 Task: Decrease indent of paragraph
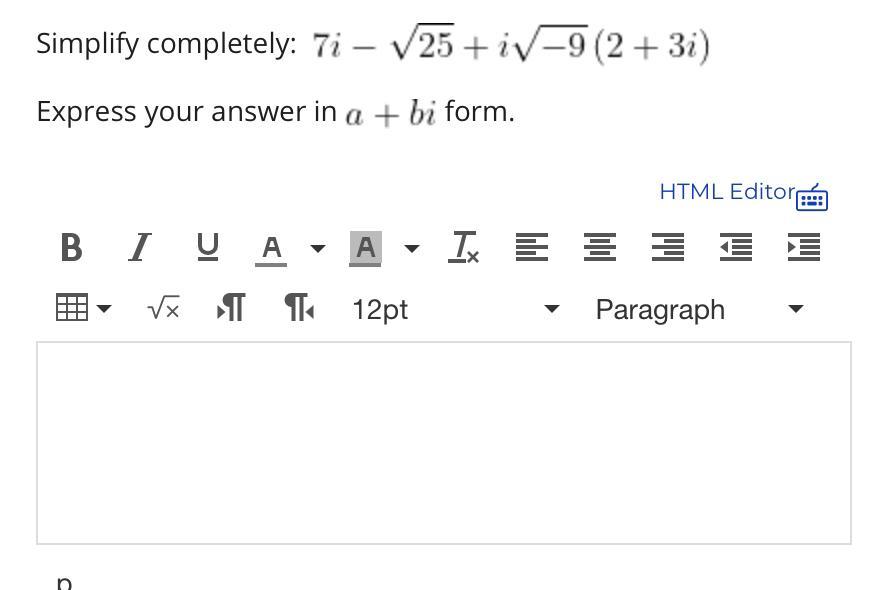tap(736, 247)
